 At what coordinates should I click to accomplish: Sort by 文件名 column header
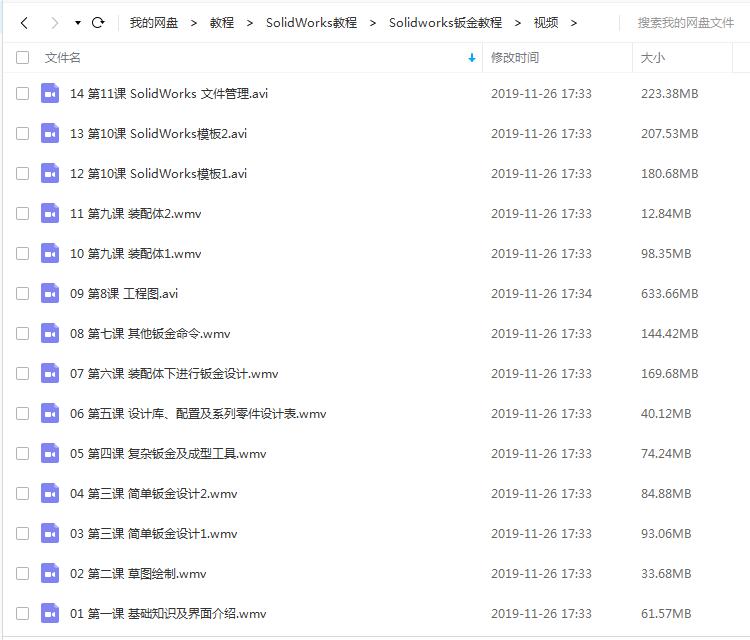coord(62,57)
